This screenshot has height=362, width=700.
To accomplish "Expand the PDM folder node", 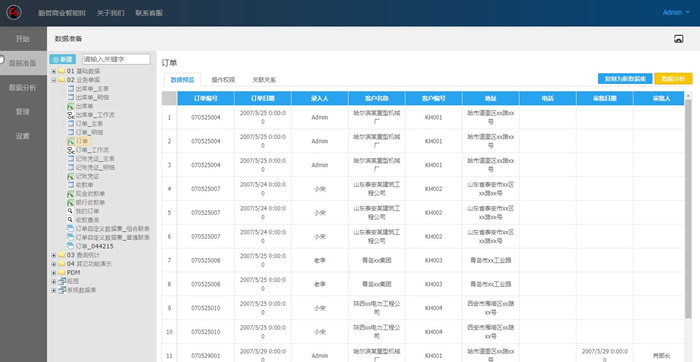I will [54, 273].
